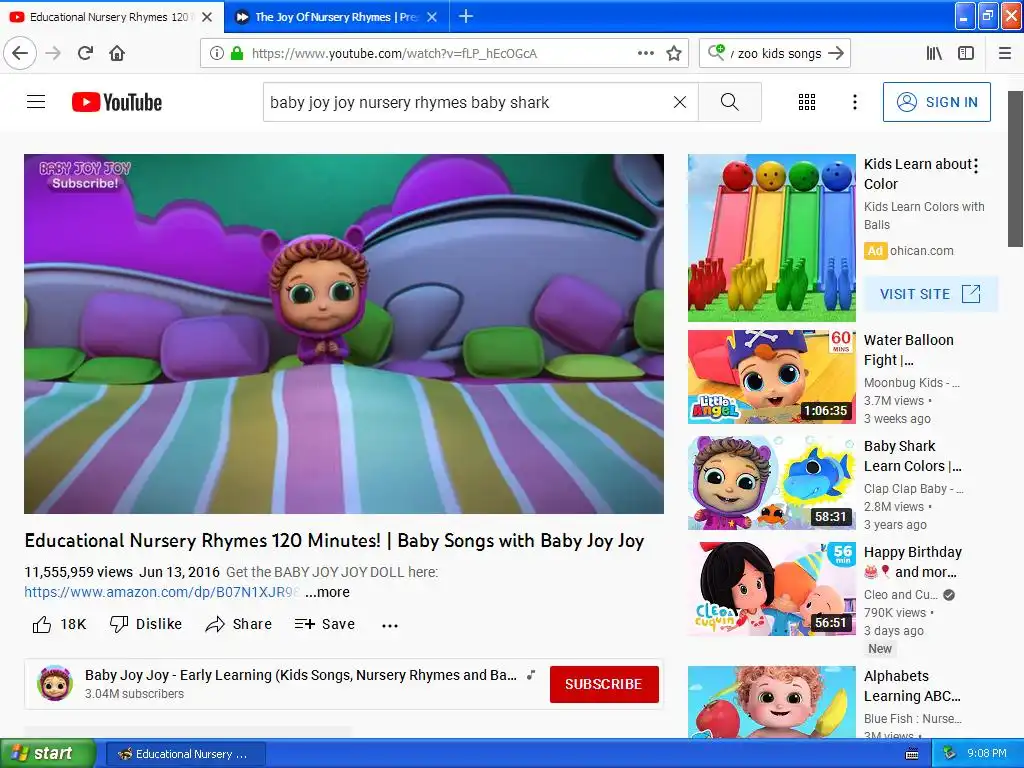Open the browser home page icon
The height and width of the screenshot is (768, 1024).
[x=117, y=53]
